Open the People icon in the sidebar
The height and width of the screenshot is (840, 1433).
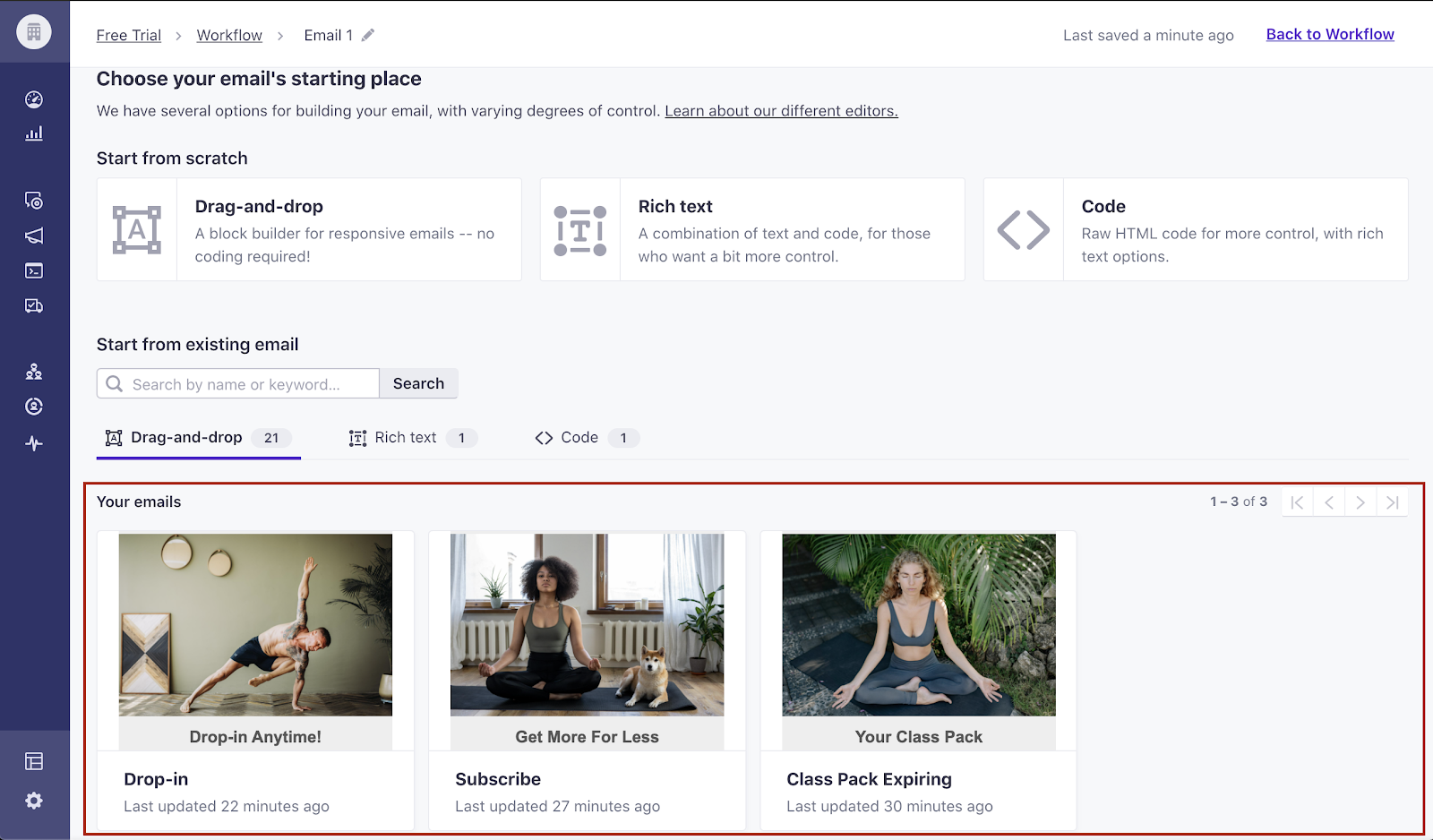coord(34,371)
